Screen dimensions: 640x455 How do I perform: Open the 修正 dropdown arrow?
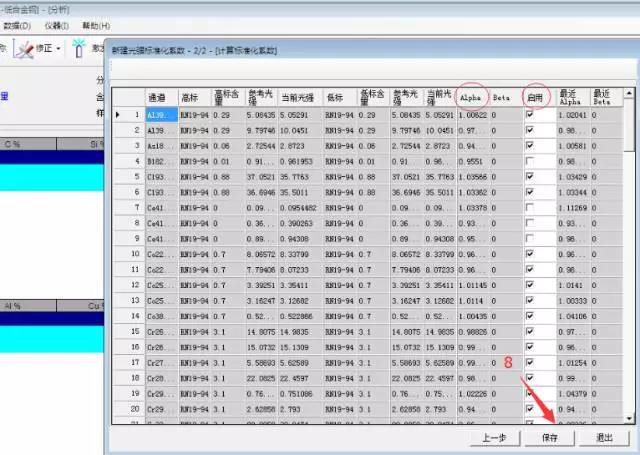pyautogui.click(x=60, y=48)
